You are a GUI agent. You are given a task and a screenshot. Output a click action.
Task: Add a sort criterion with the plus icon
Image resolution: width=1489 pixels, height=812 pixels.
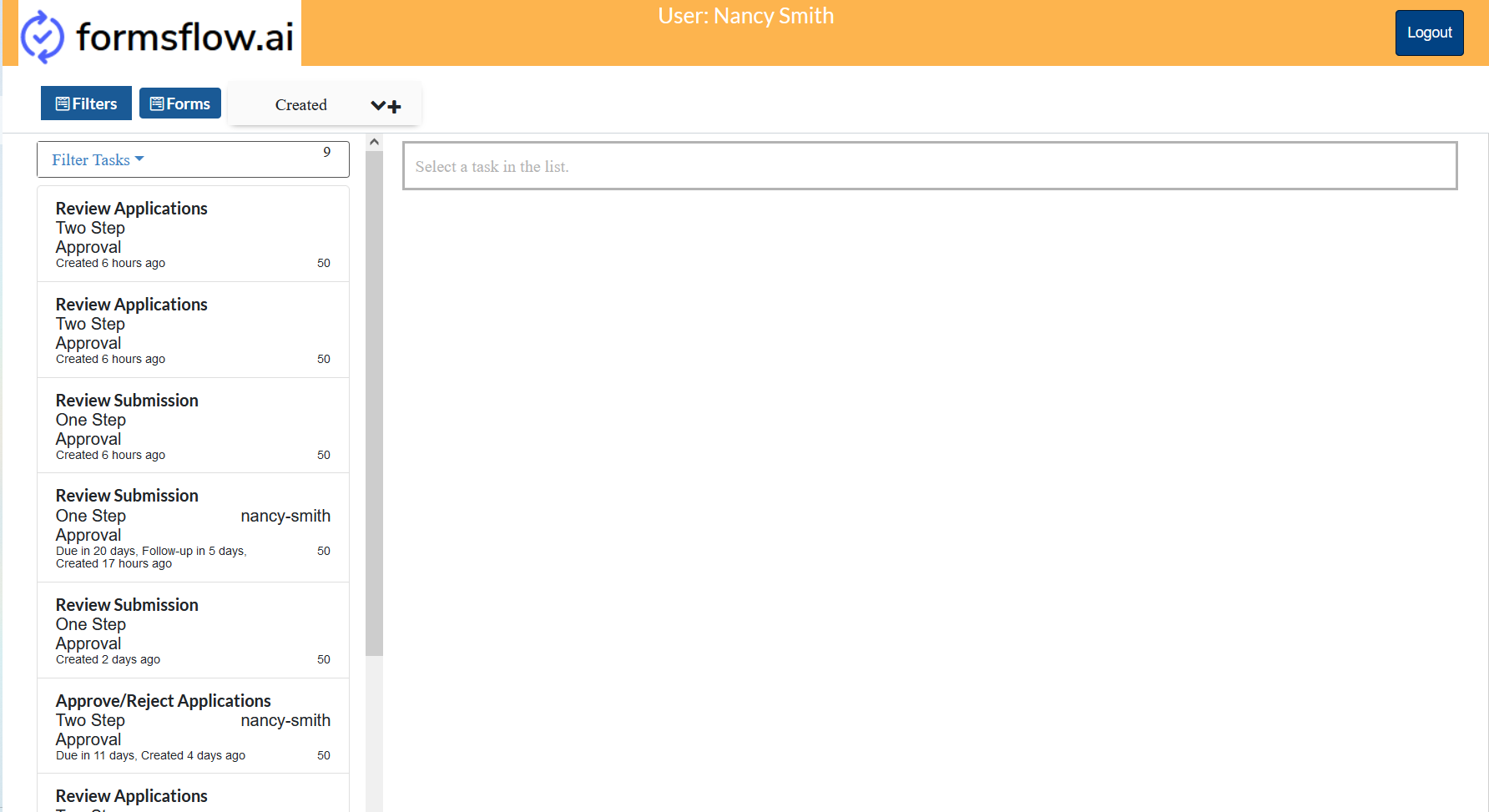[395, 107]
